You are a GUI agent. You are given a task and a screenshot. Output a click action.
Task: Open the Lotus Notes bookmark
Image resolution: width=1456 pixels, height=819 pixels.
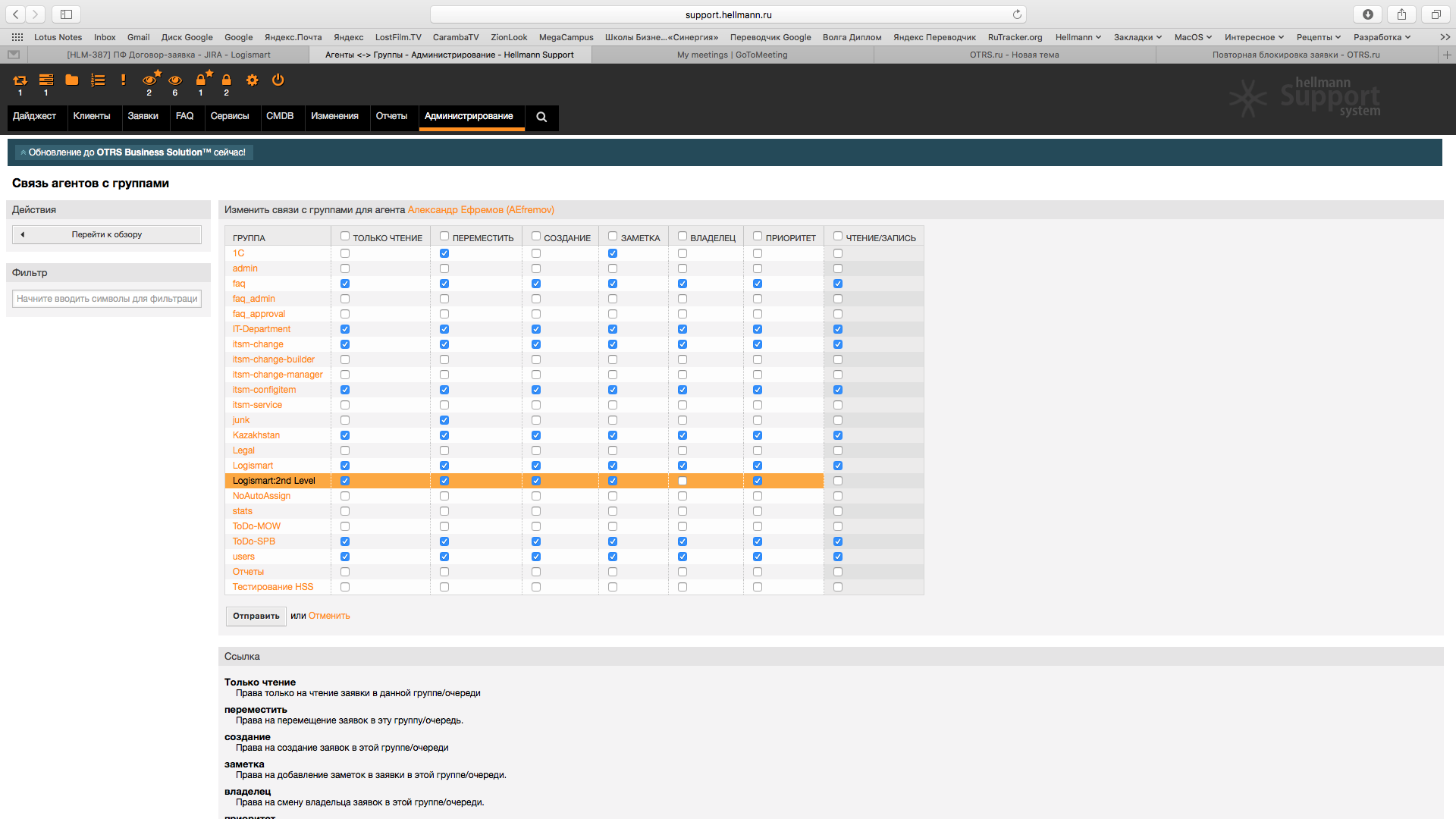point(58,37)
